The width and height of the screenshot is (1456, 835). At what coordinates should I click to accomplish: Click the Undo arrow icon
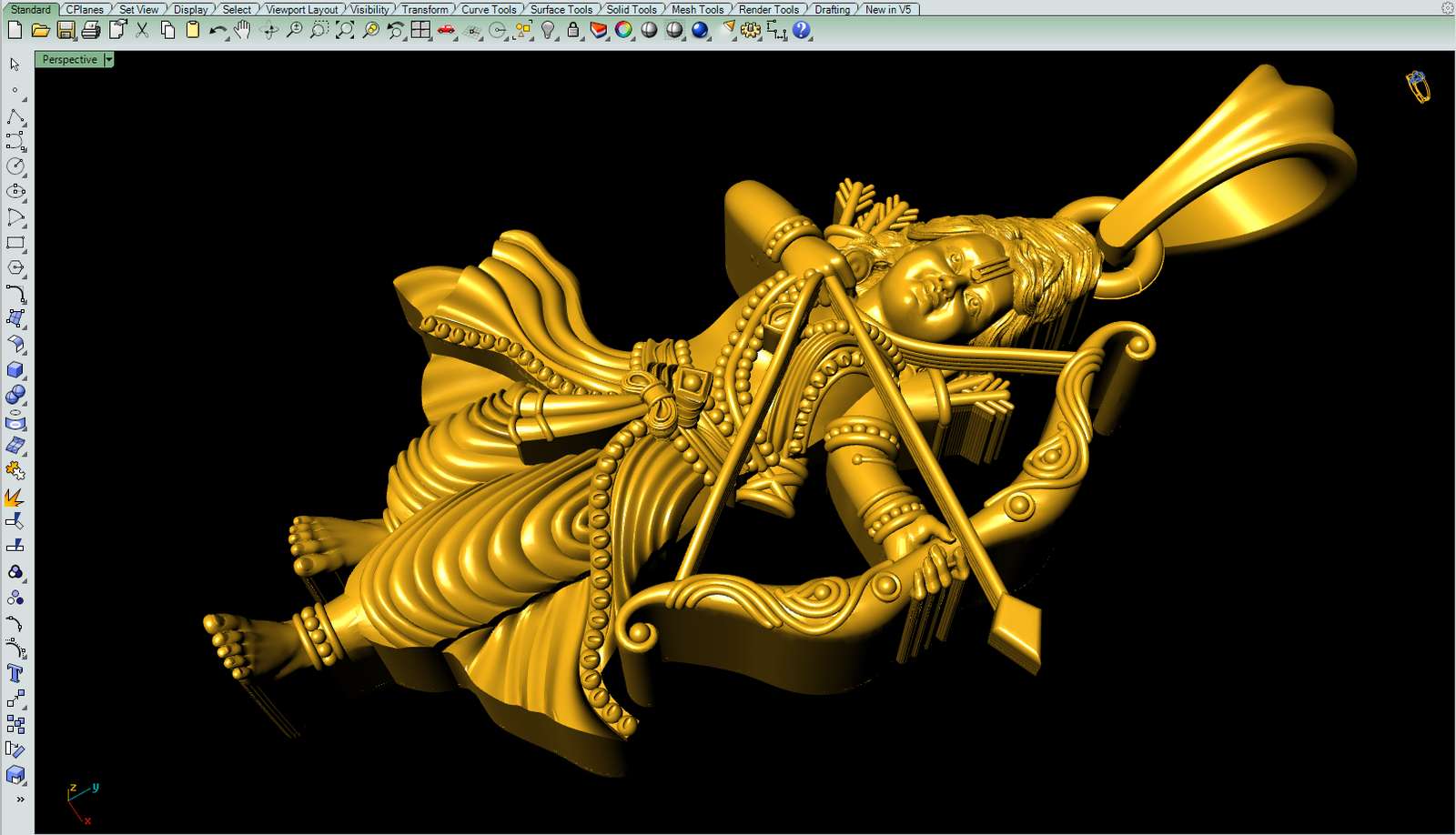pos(217,30)
